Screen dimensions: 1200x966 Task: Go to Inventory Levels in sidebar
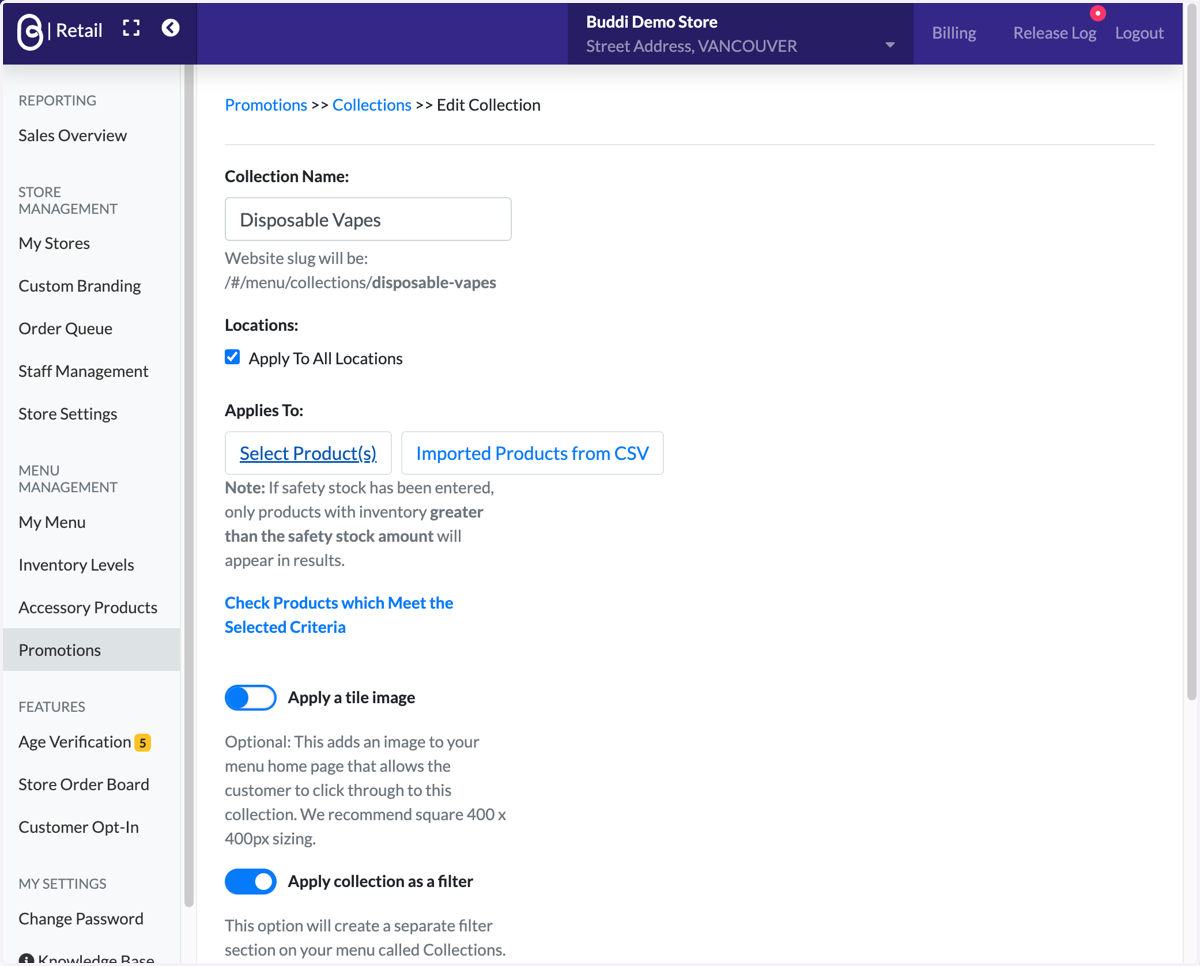76,565
